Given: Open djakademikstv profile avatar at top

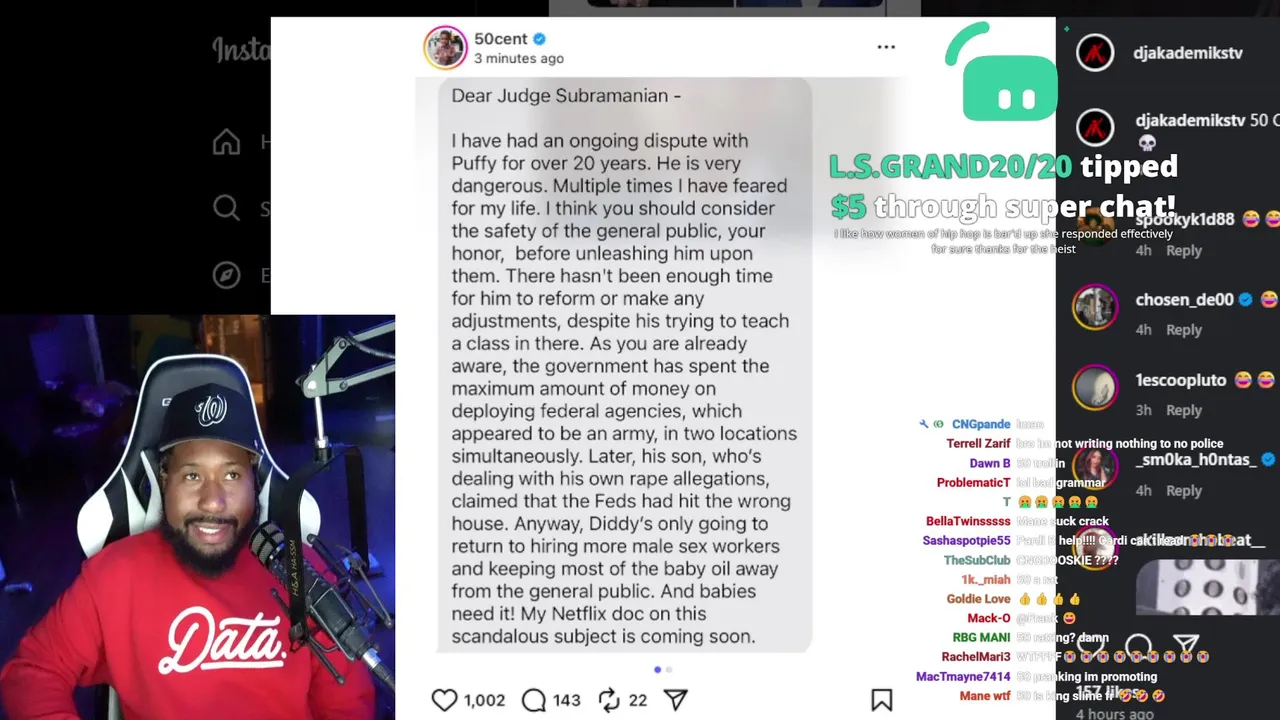Looking at the screenshot, I should coord(1095,52).
